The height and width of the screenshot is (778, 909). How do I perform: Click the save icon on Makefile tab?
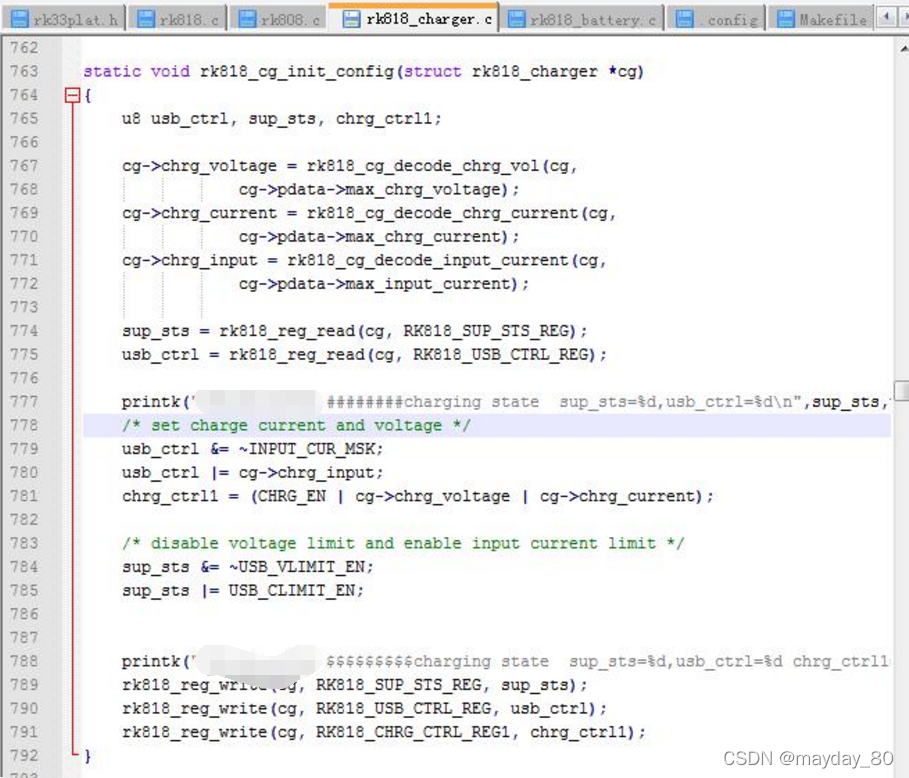tap(786, 19)
